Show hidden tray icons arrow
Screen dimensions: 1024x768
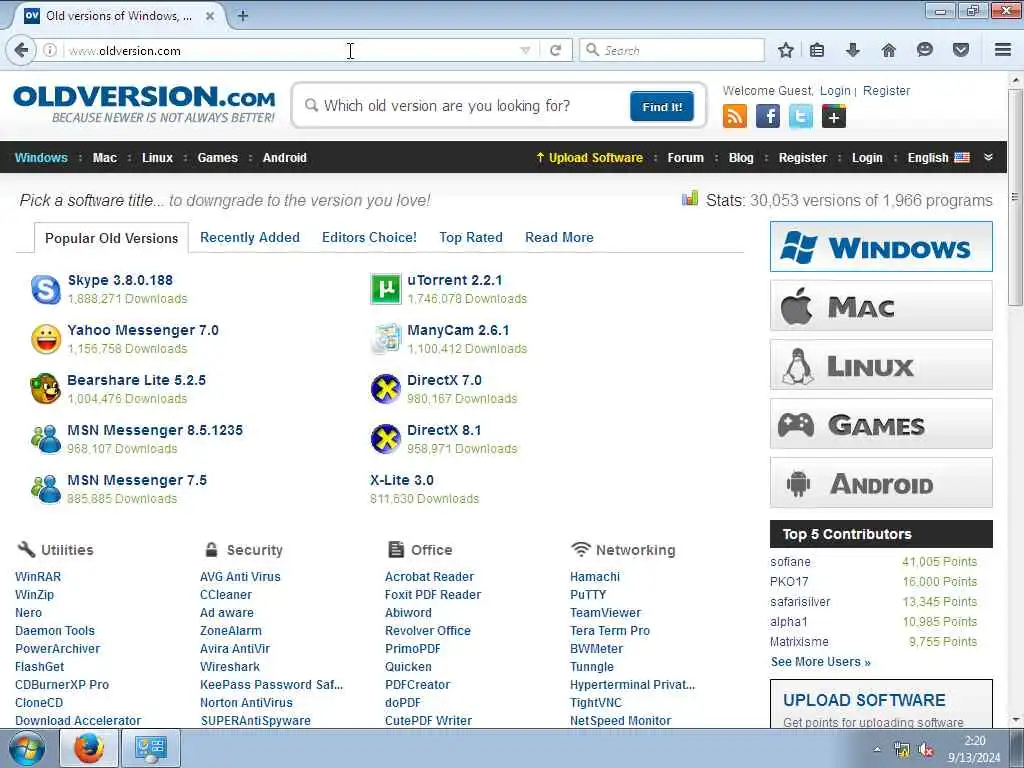[877, 750]
